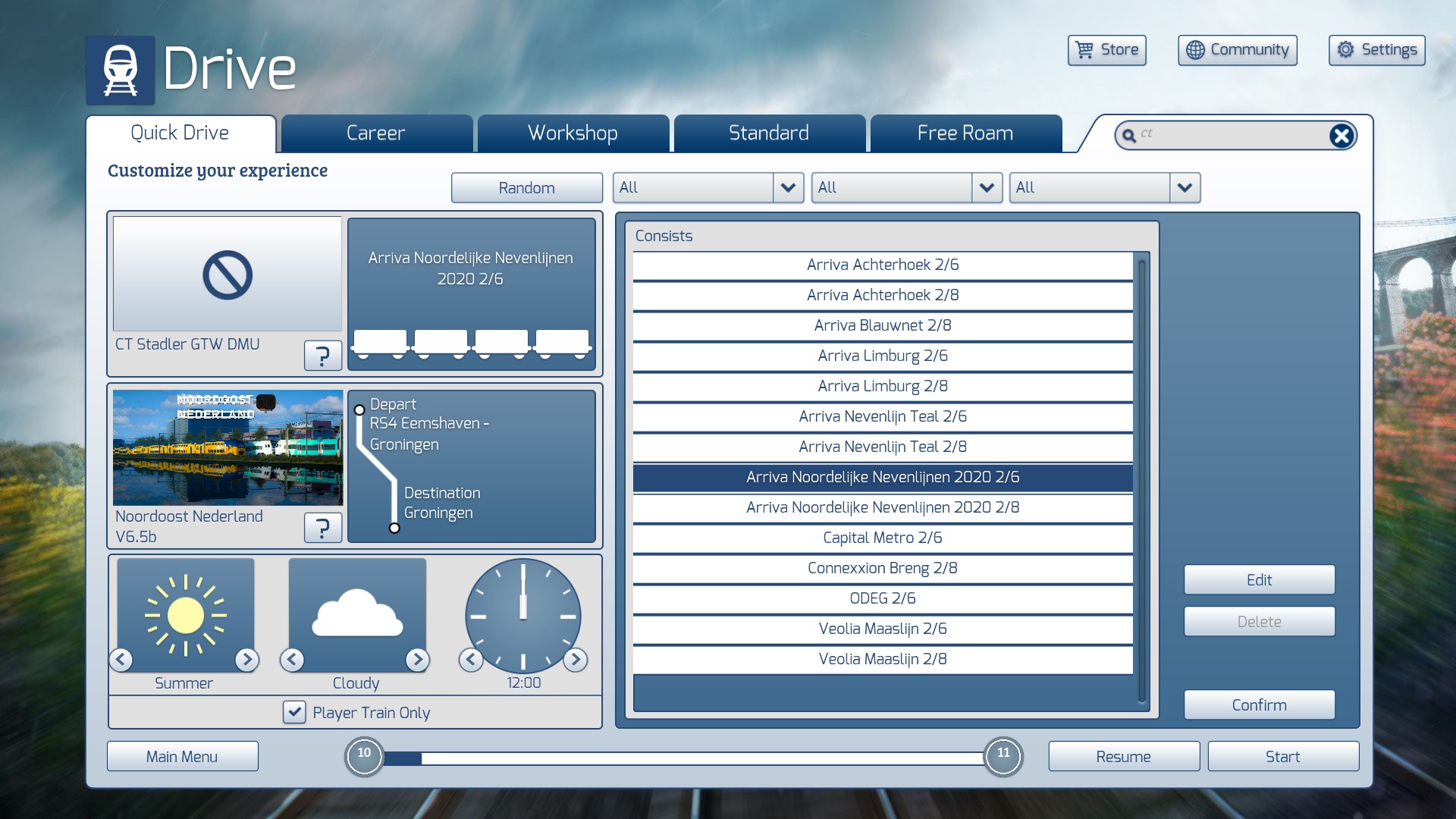This screenshot has height=819, width=1456.
Task: Click the no-image locomotive thumbnail
Action: pos(227,274)
